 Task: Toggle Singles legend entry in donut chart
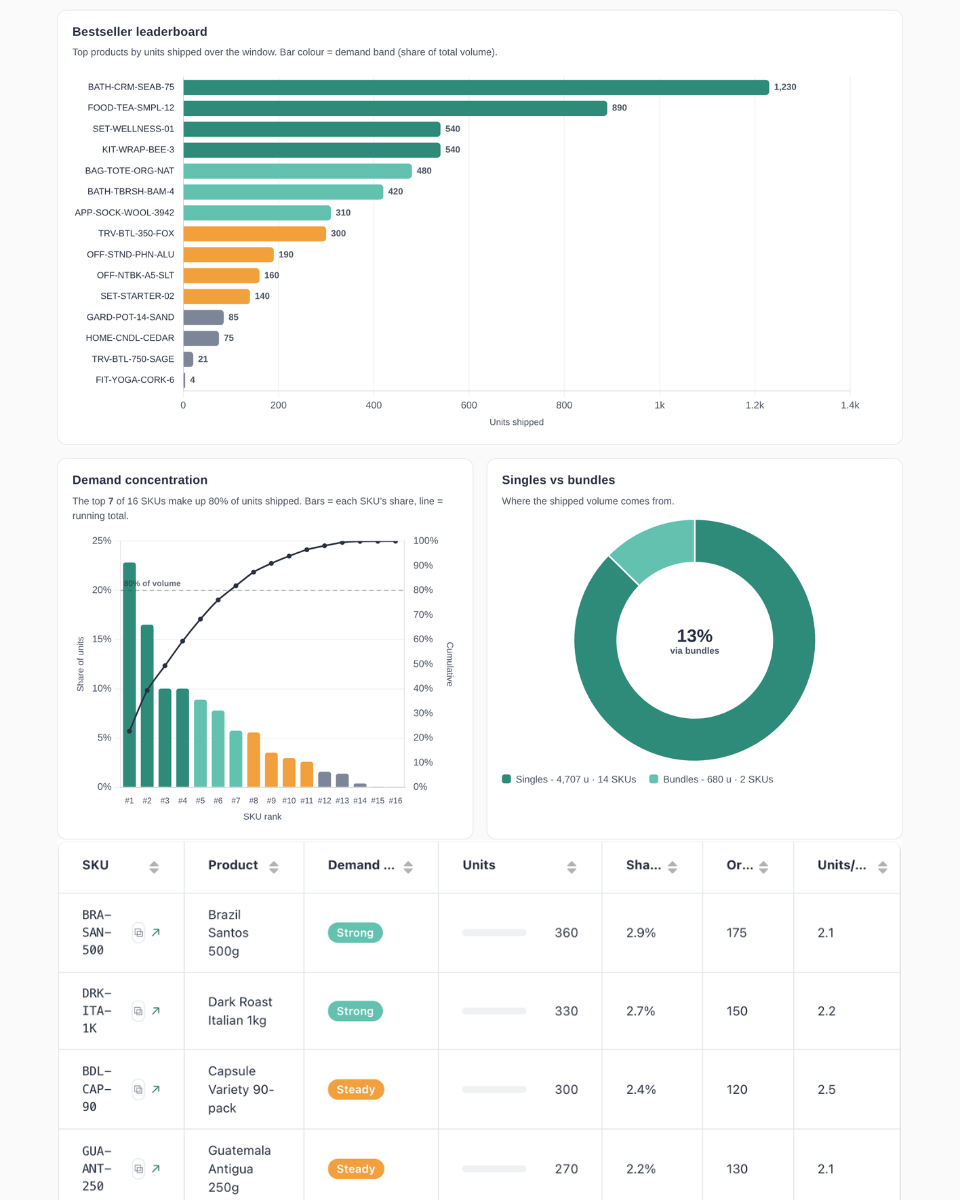[x=570, y=779]
